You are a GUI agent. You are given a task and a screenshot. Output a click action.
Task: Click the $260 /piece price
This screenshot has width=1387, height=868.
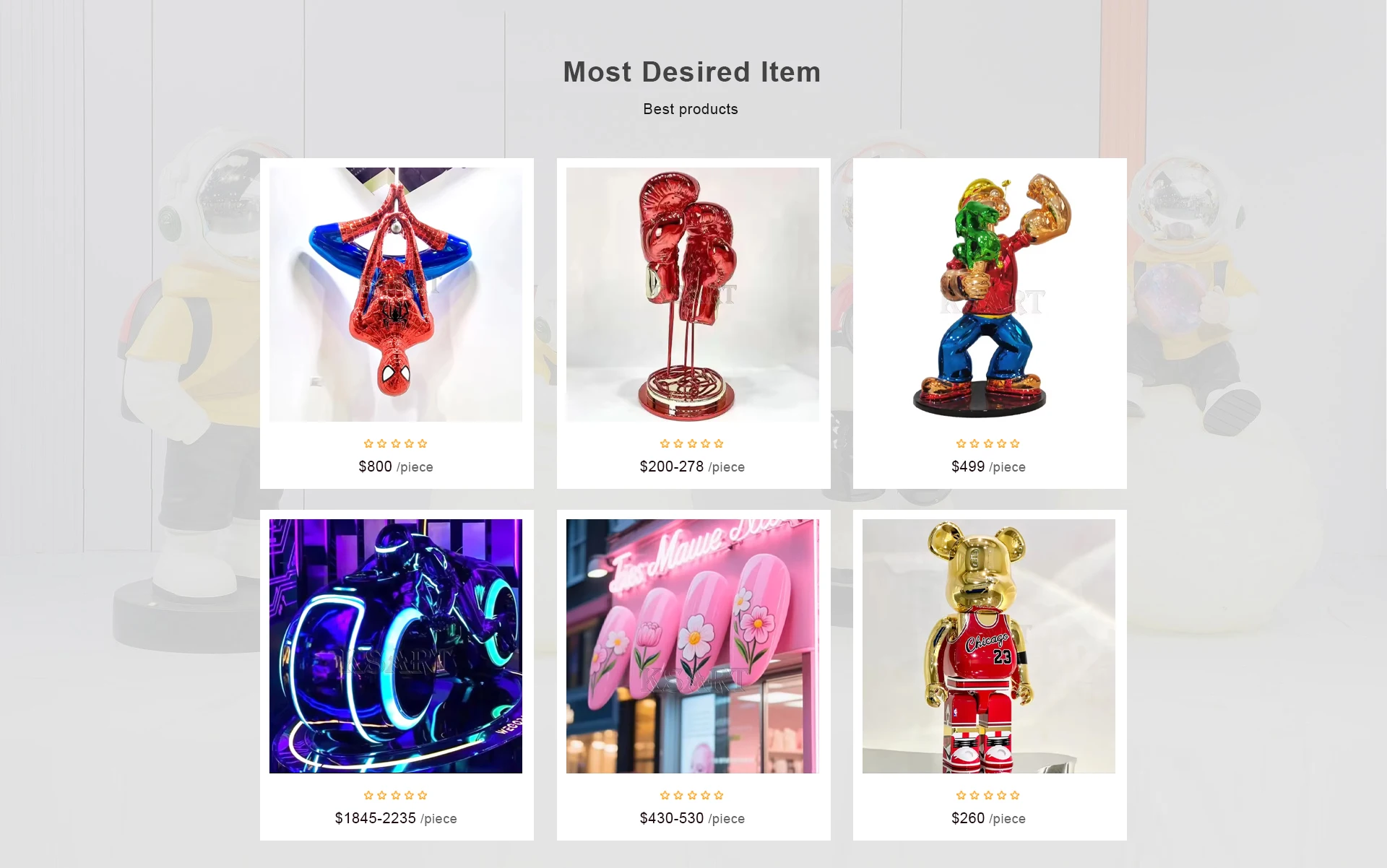click(988, 818)
